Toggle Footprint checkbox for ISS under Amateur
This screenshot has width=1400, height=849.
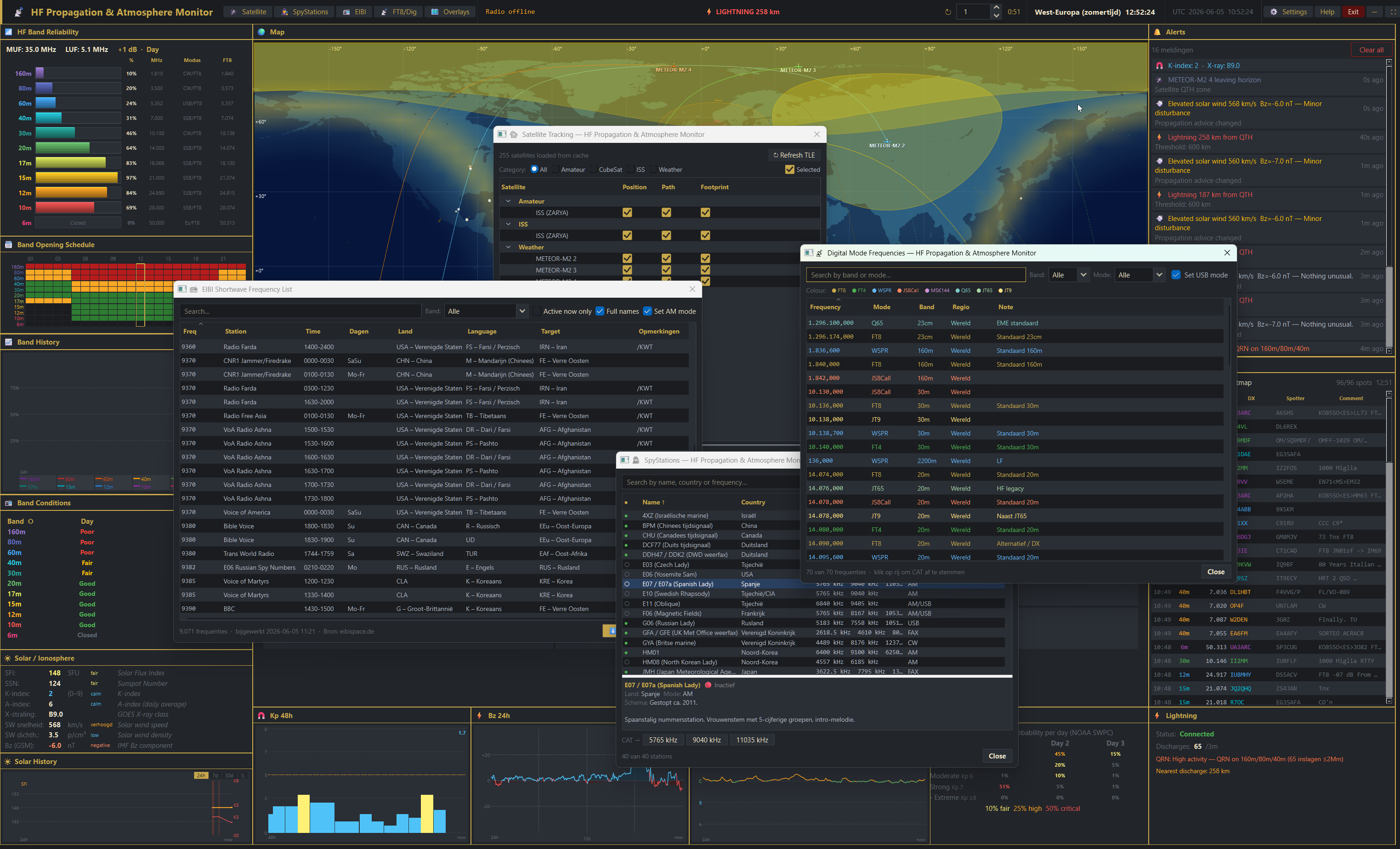click(x=705, y=213)
